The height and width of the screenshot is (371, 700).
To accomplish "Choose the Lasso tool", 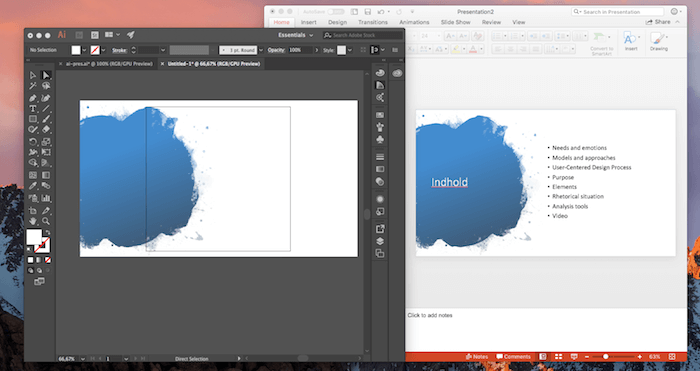I will click(x=46, y=86).
